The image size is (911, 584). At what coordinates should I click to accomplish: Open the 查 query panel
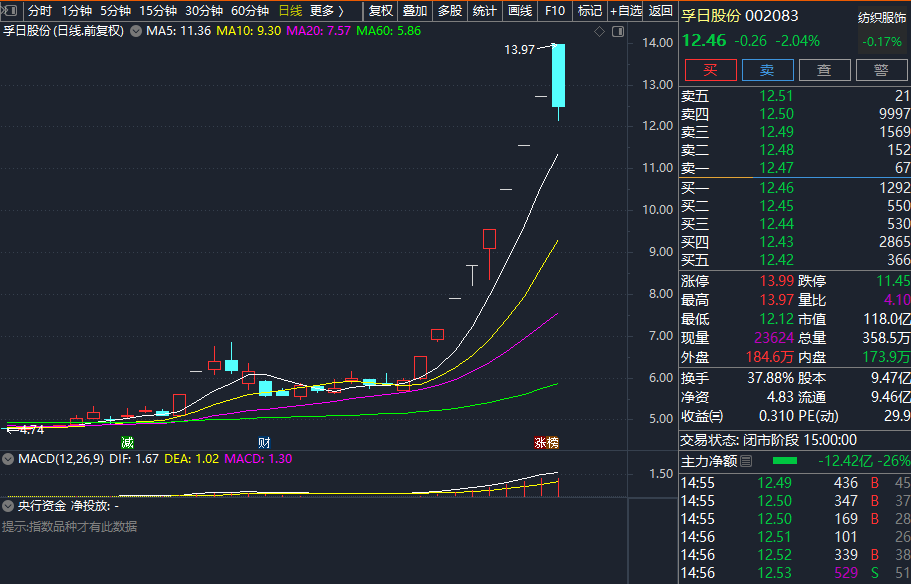click(823, 69)
